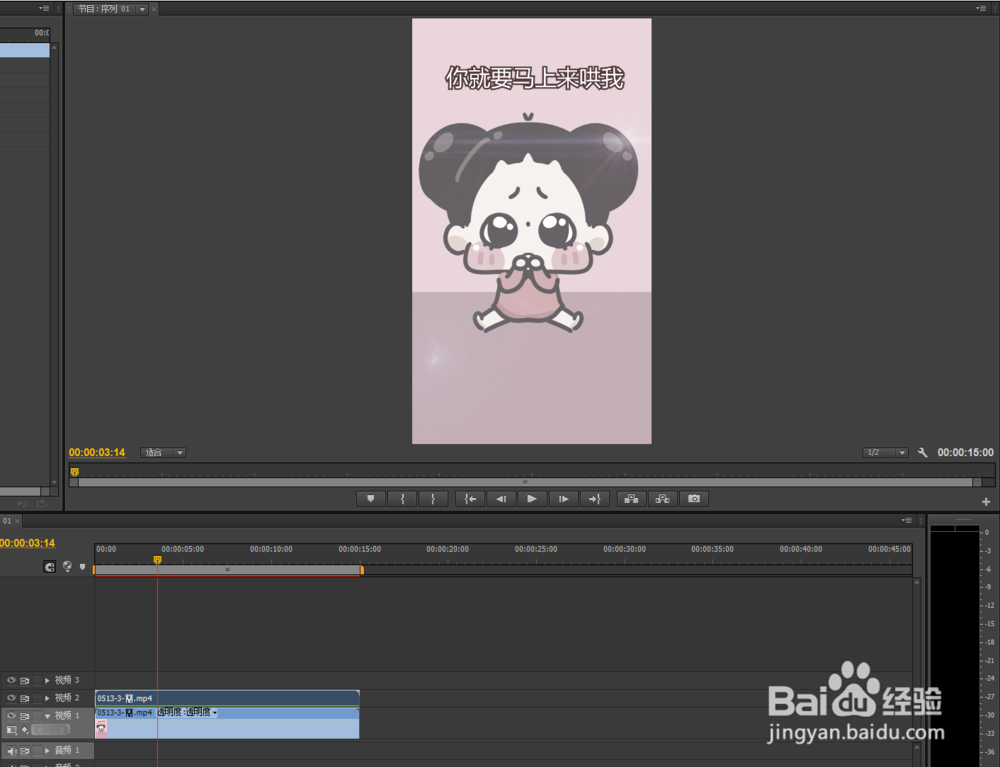Add unnumbered marker in timeline header
The height and width of the screenshot is (767, 1000).
82,567
